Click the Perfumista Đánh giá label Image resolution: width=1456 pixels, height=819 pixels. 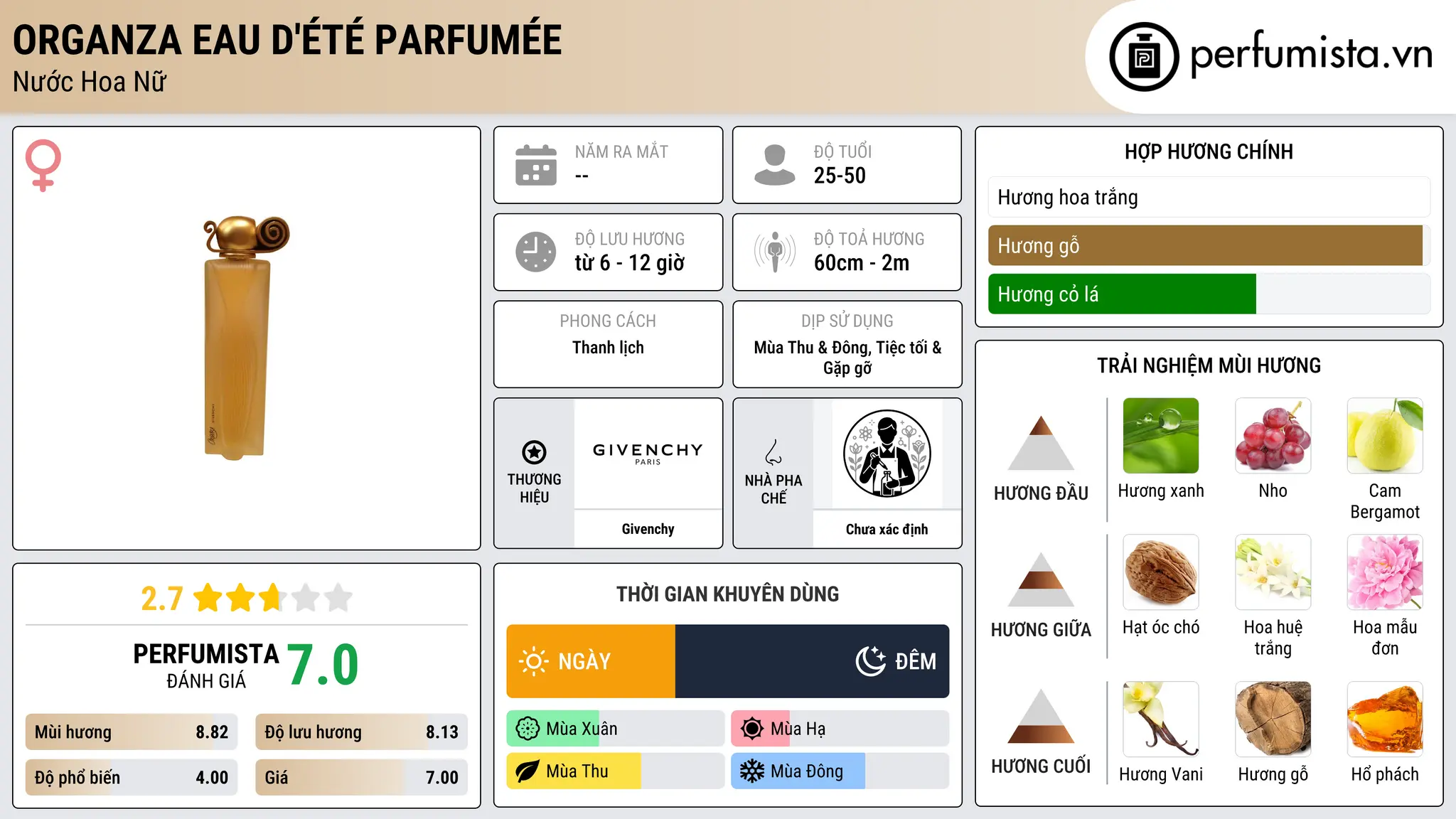pyautogui.click(x=206, y=665)
